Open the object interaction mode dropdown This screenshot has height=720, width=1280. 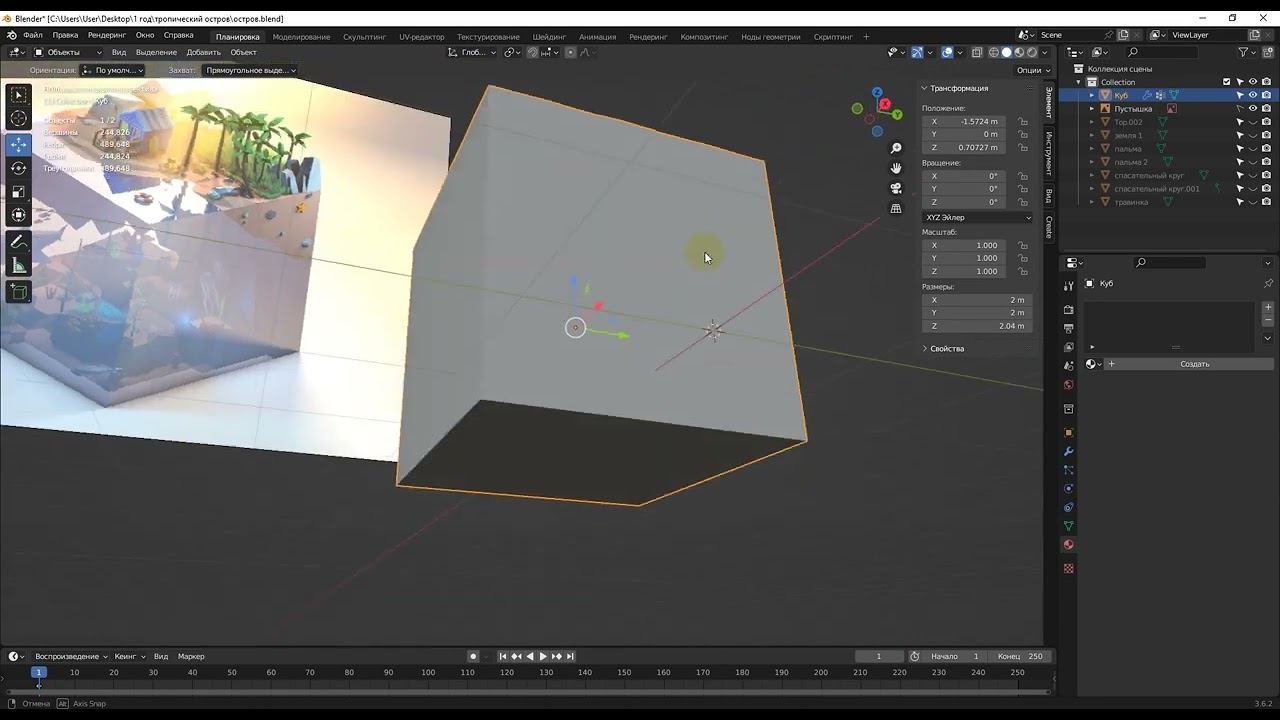pos(67,52)
